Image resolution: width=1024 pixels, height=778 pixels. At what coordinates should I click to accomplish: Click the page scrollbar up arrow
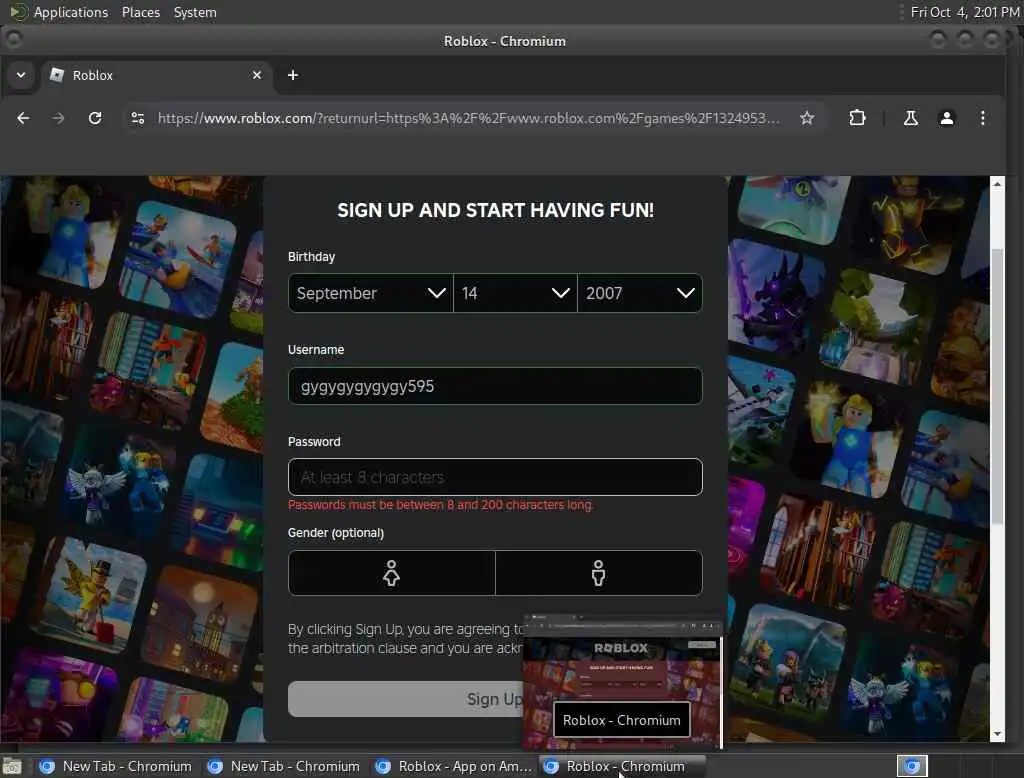coord(997,184)
